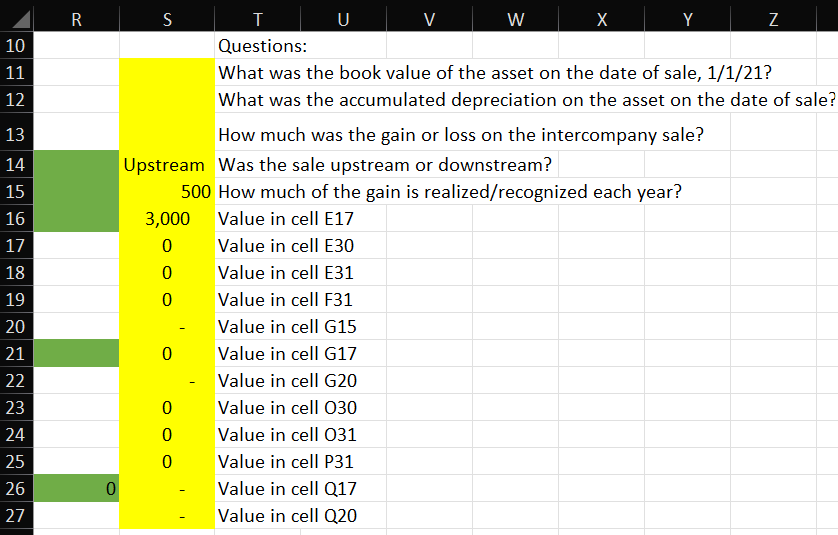The image size is (838, 535).
Task: Select yellow answer cell beside 'Value in cell E30'
Action: (x=167, y=245)
